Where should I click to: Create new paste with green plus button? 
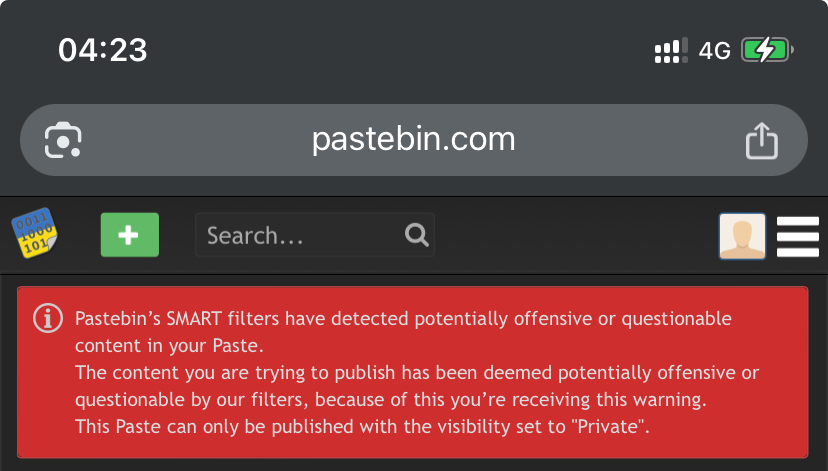pyautogui.click(x=130, y=235)
